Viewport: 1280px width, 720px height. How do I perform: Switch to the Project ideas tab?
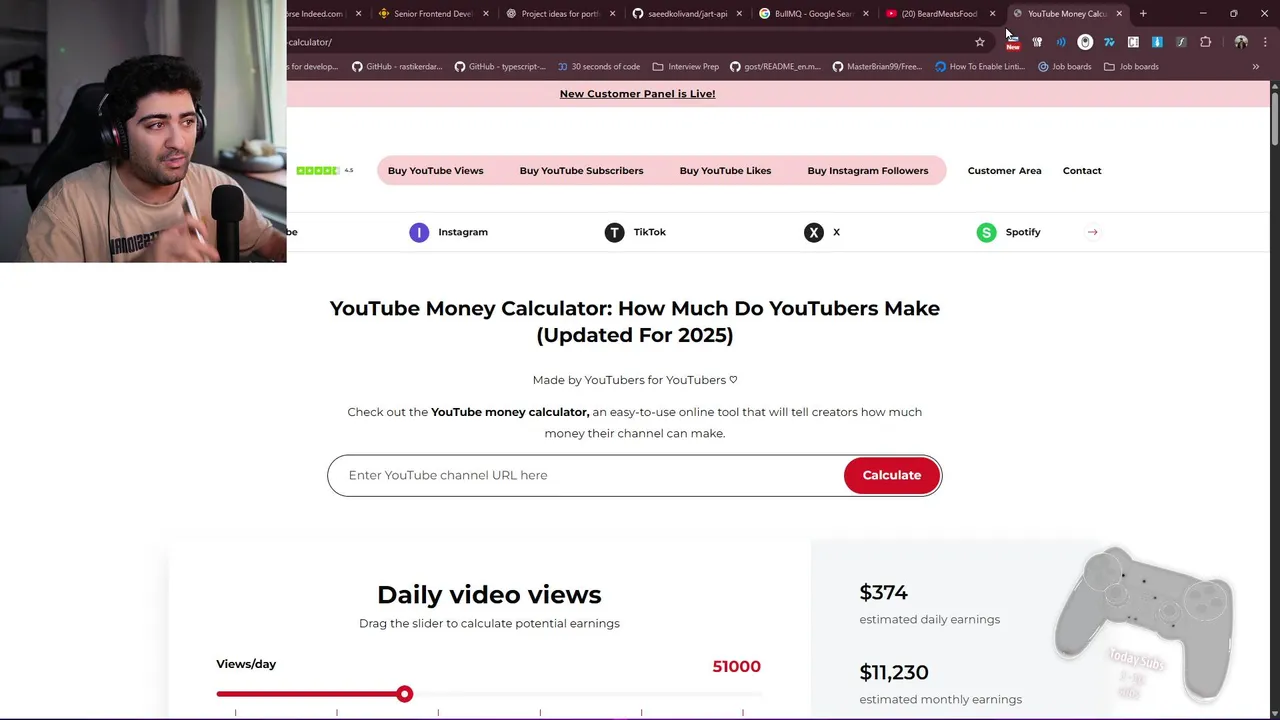(560, 14)
